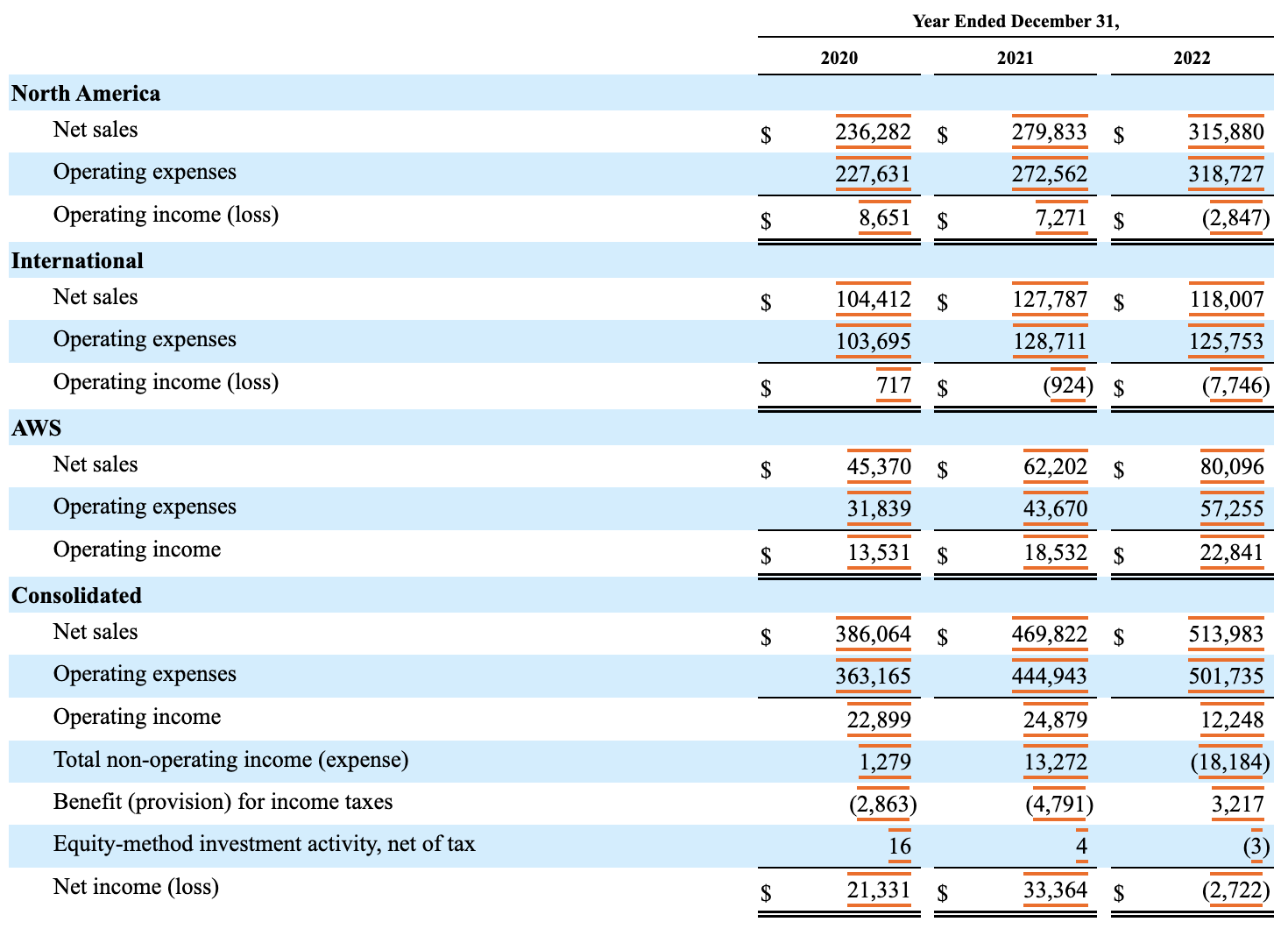The height and width of the screenshot is (929, 1288).
Task: Select Operating expenses label under Consolidated
Action: tap(145, 674)
